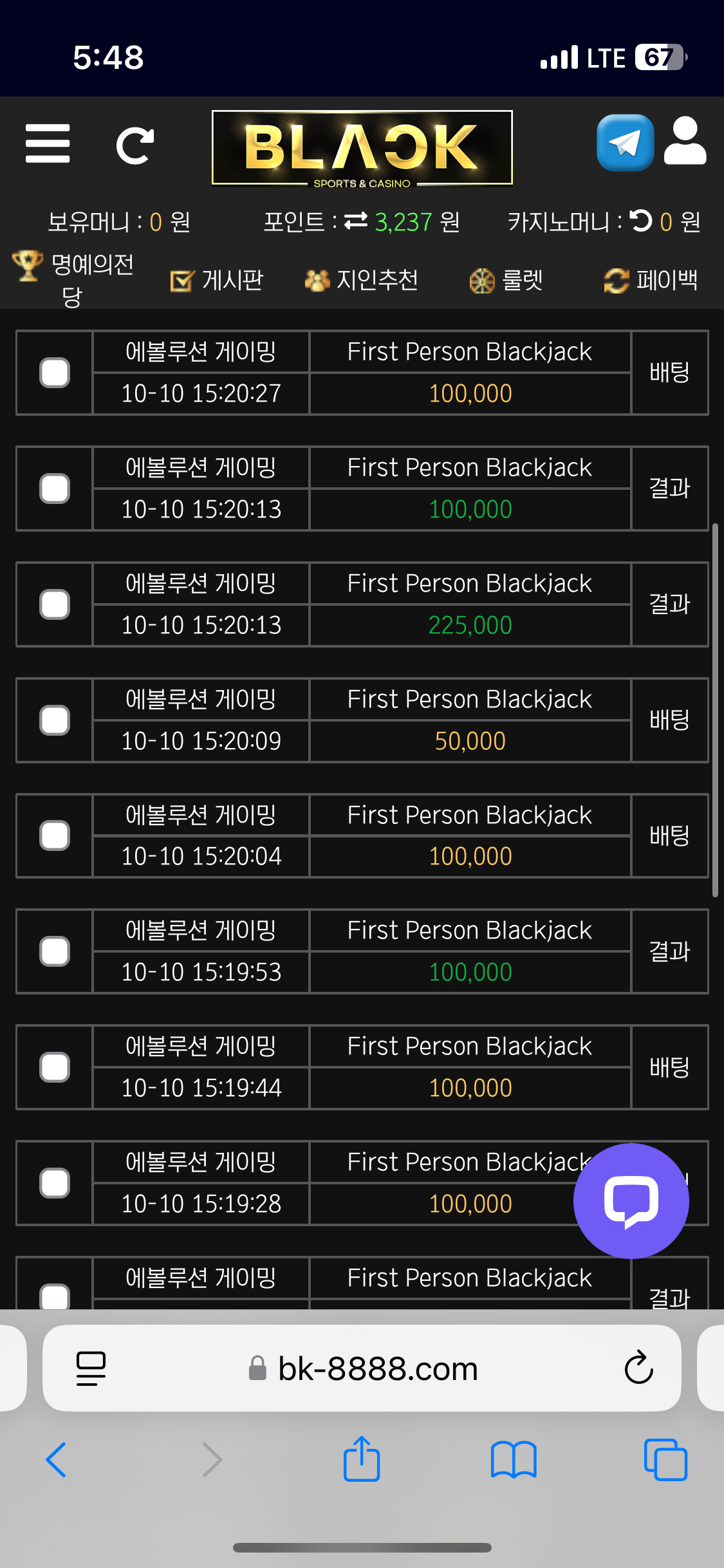
Task: Tap the casino money refresh icon
Action: pos(641,221)
